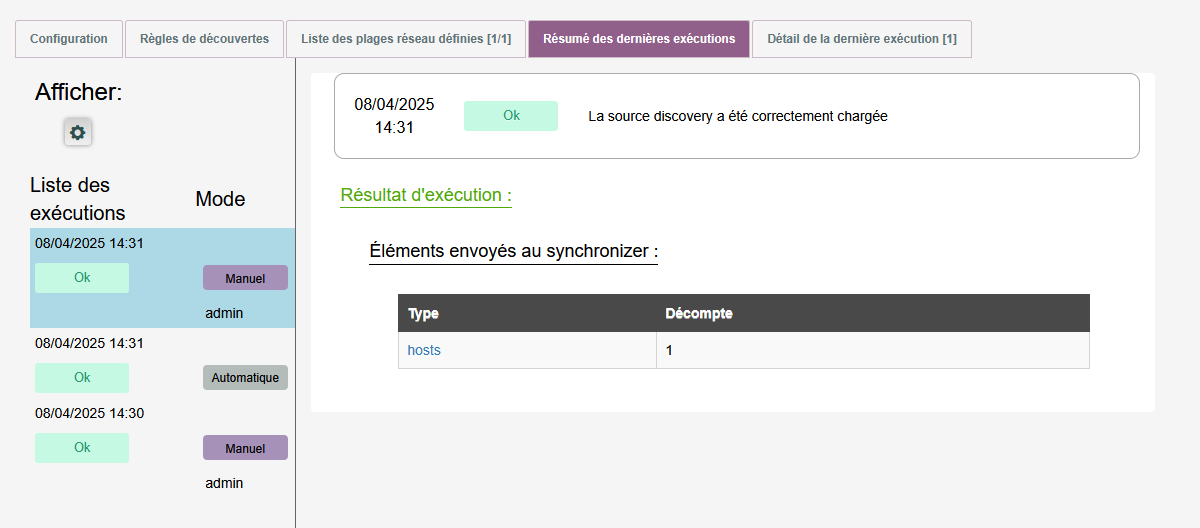Select the Automatique mode badge
This screenshot has height=528, width=1200.
coord(245,378)
